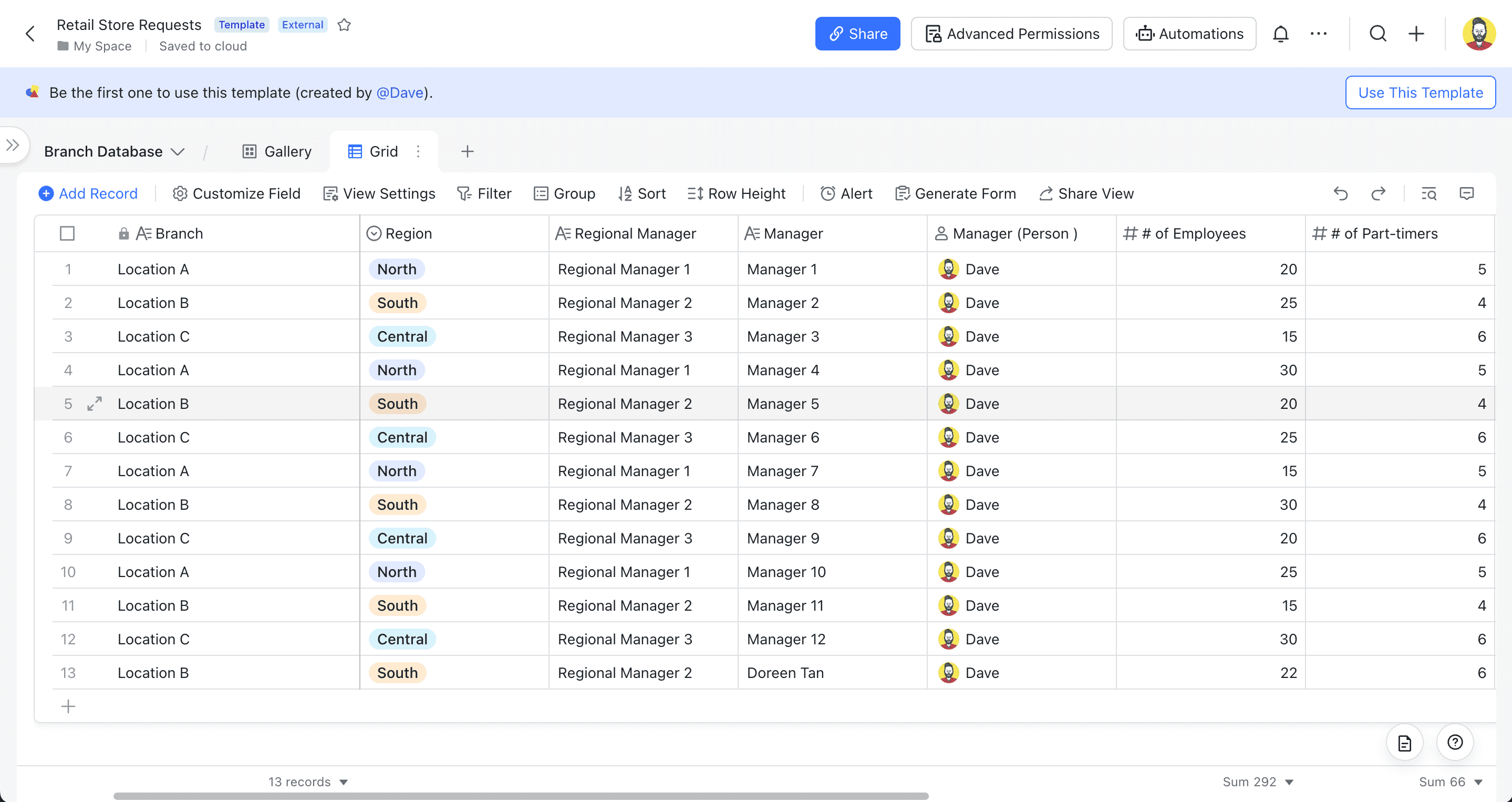The image size is (1512, 802).
Task: Click the South tag in row 2
Action: pyautogui.click(x=397, y=303)
